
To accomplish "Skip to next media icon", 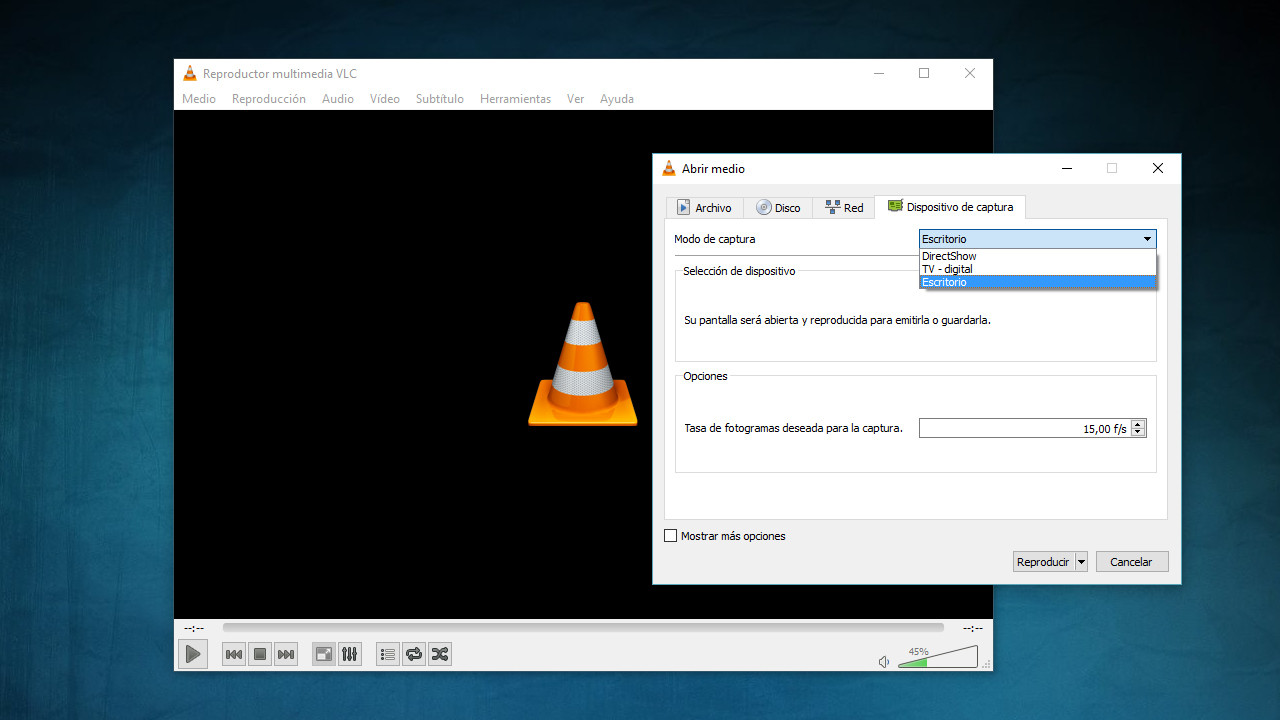I will (285, 653).
